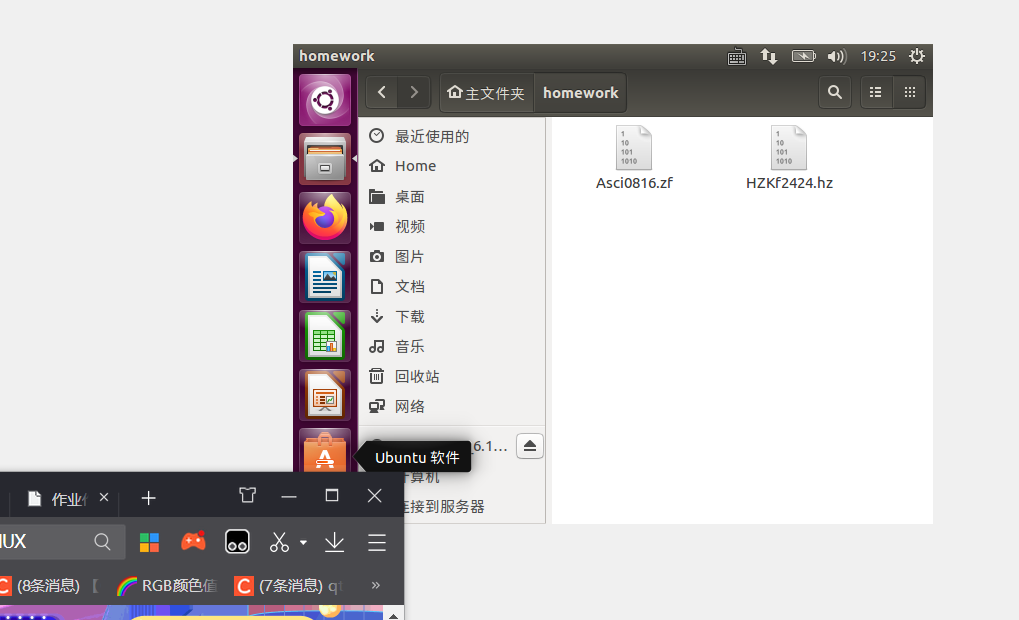The width and height of the screenshot is (1019, 620).
Task: Click the reading mode glasses icon
Action: point(237,541)
